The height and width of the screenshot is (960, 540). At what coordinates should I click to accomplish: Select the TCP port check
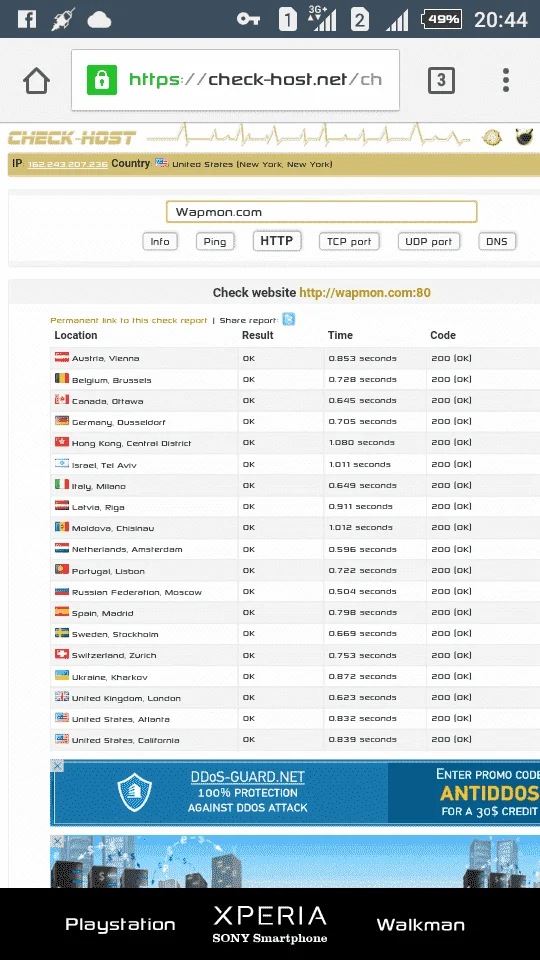tap(349, 241)
